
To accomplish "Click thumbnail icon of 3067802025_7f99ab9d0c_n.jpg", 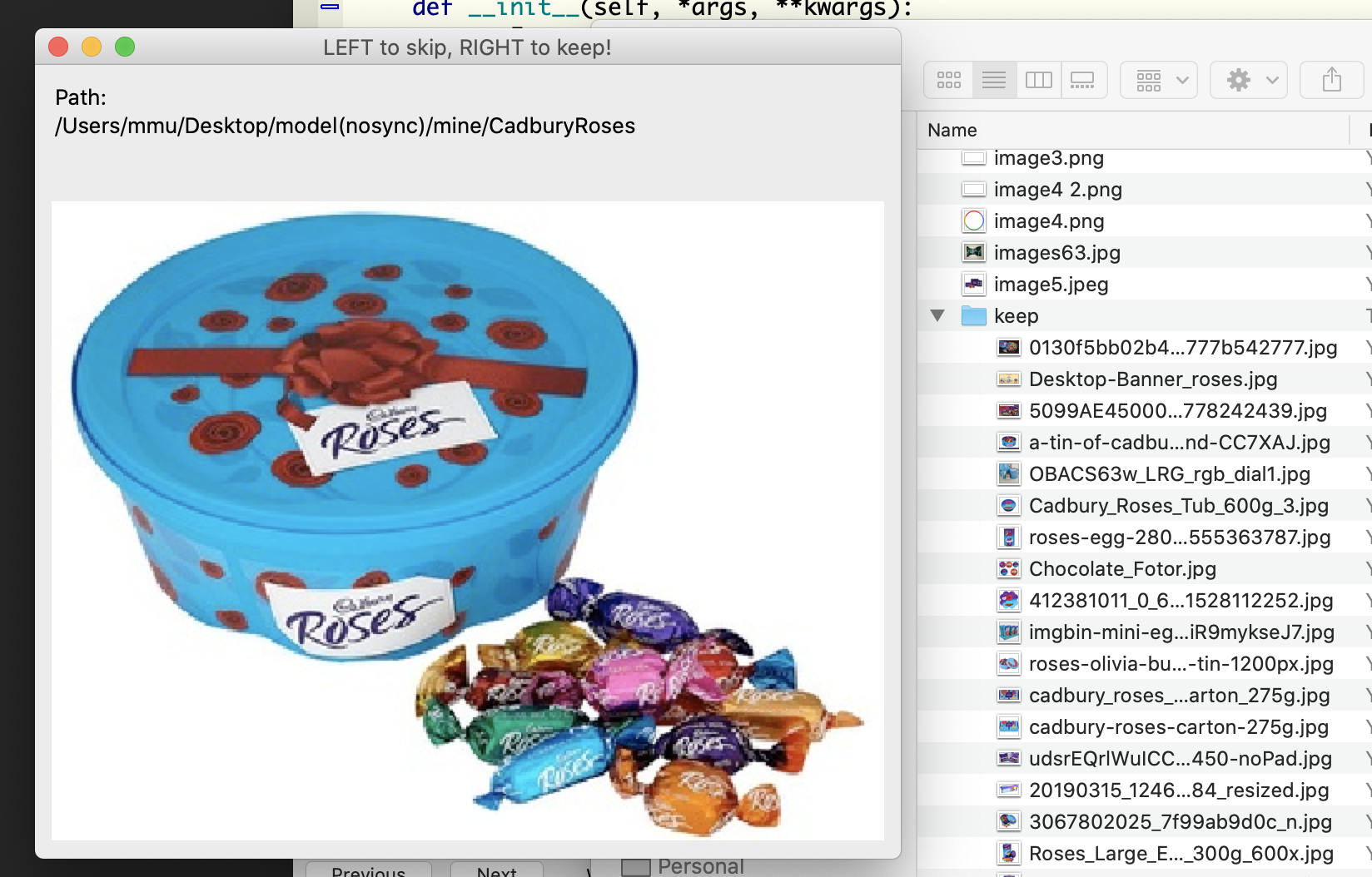I will click(1009, 822).
